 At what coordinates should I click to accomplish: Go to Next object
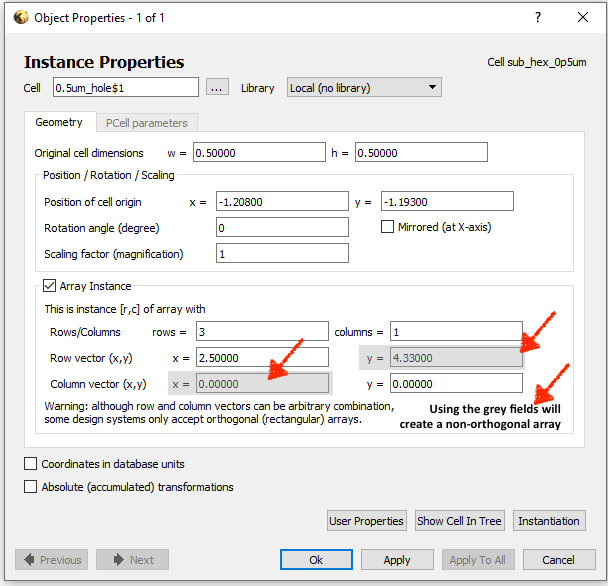132,560
